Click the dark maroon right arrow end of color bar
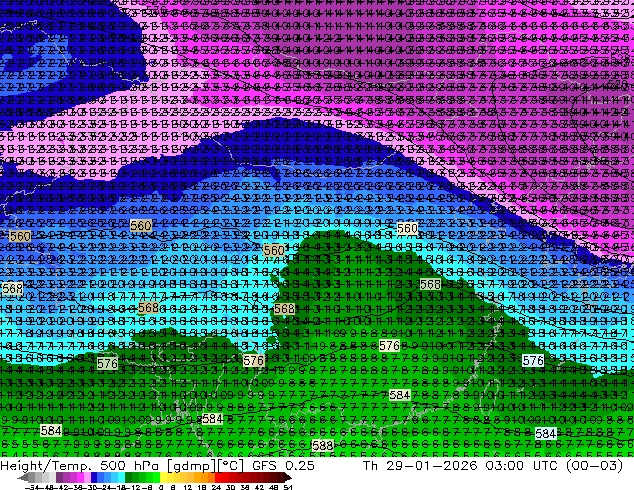Image resolution: width=634 pixels, height=490 pixels. pyautogui.click(x=287, y=478)
